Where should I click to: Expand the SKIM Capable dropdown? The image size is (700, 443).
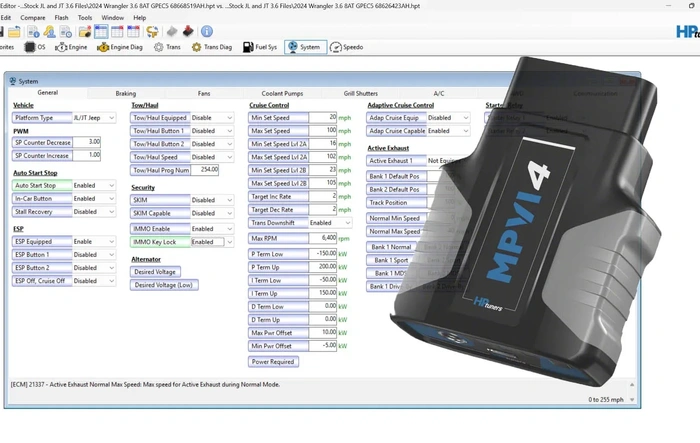coord(229,213)
